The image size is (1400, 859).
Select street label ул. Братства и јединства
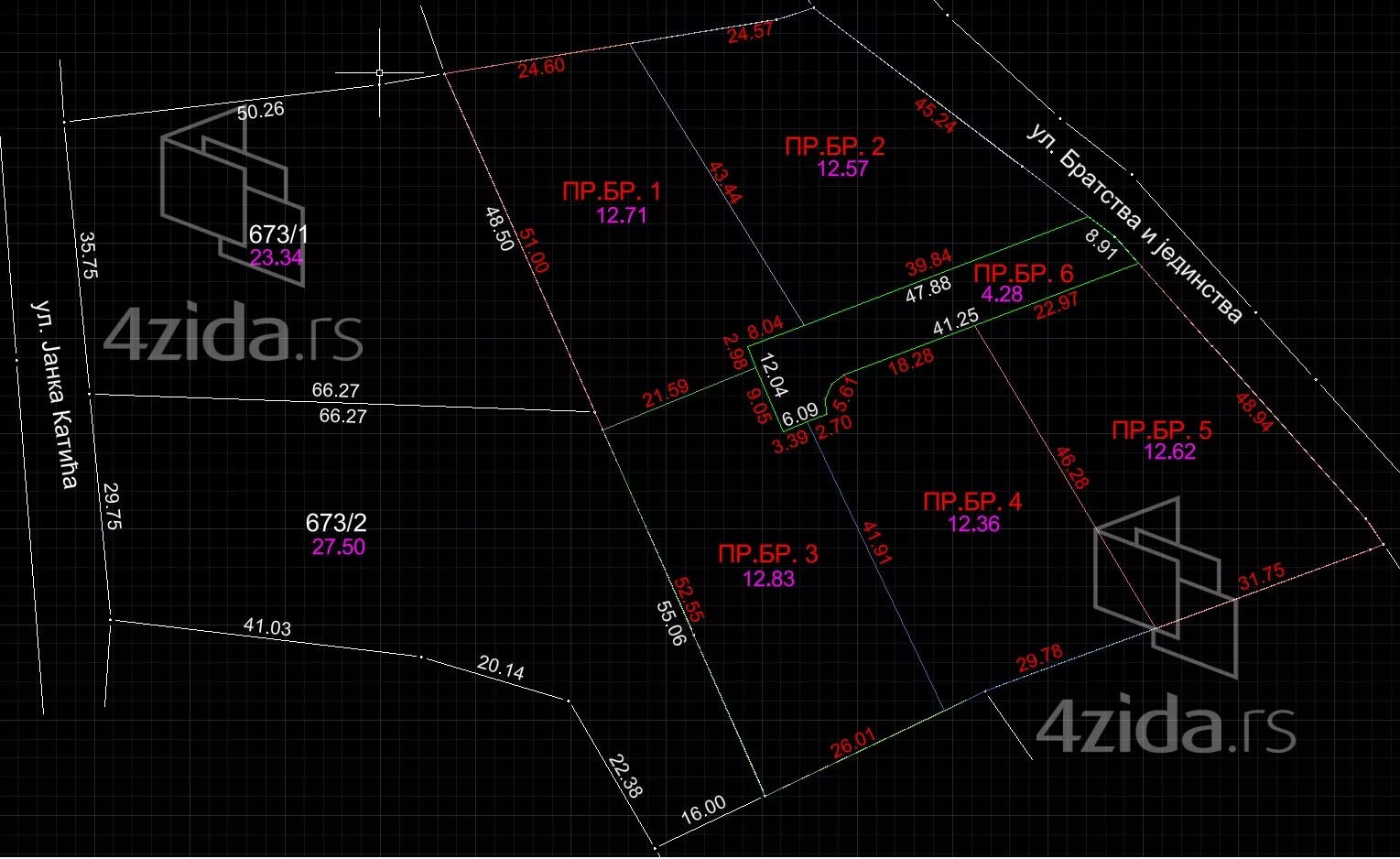[x=1134, y=224]
